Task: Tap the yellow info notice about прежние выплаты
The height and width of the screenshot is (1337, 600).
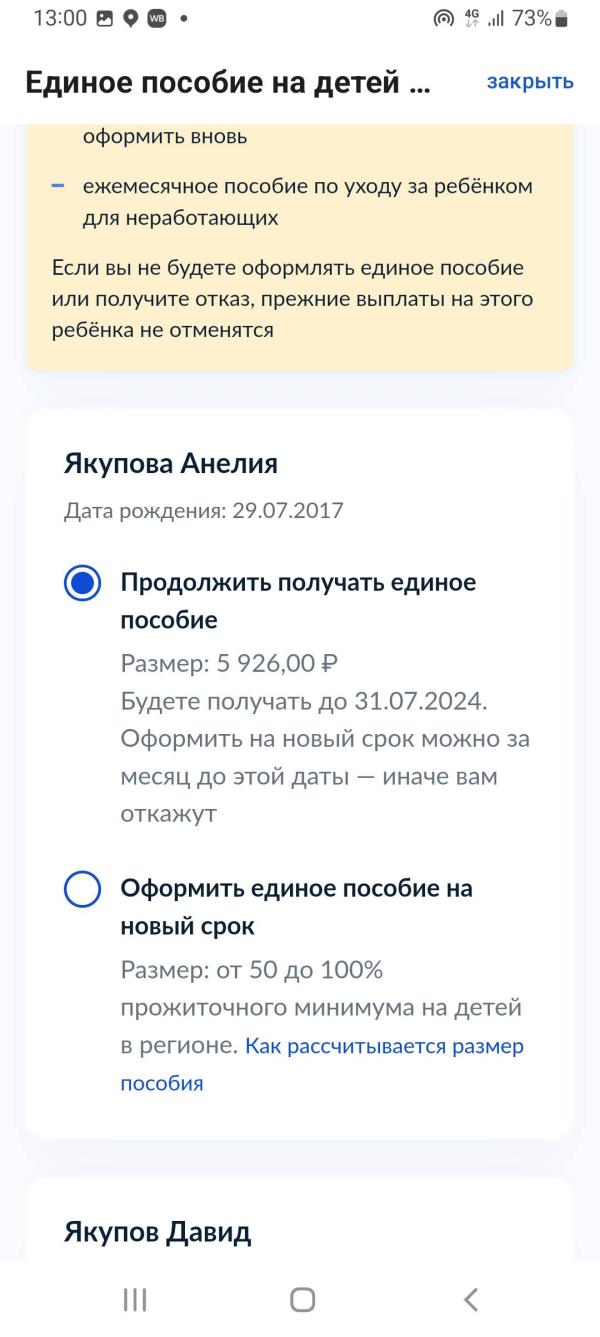Action: pyautogui.click(x=300, y=247)
